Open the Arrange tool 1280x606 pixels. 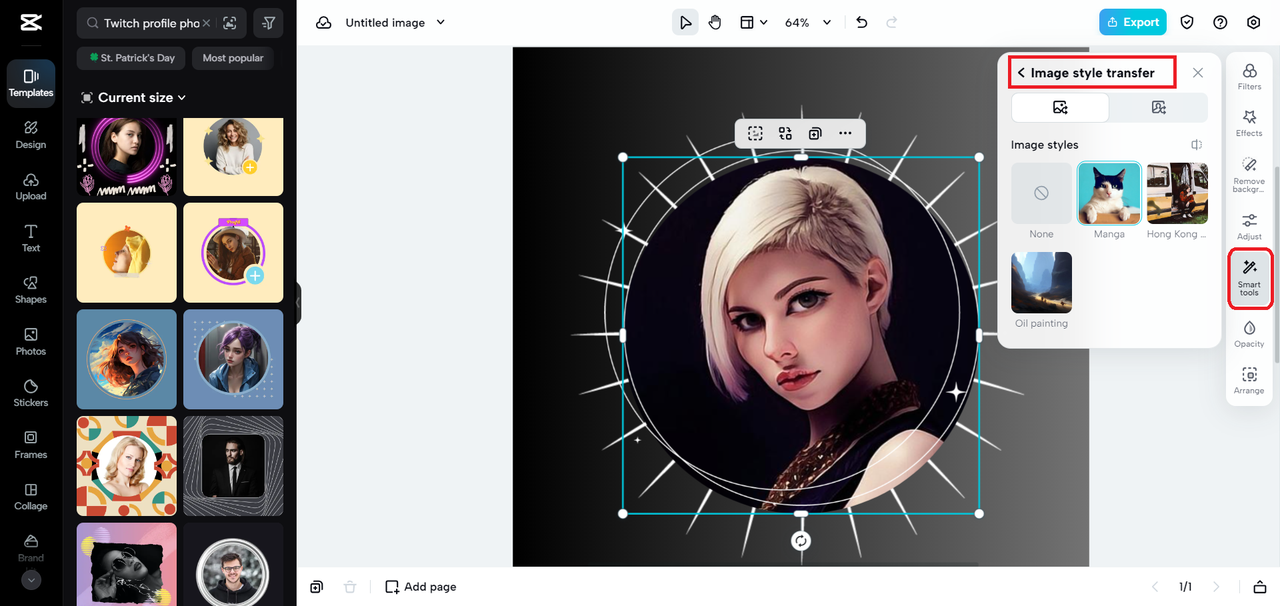tap(1249, 381)
